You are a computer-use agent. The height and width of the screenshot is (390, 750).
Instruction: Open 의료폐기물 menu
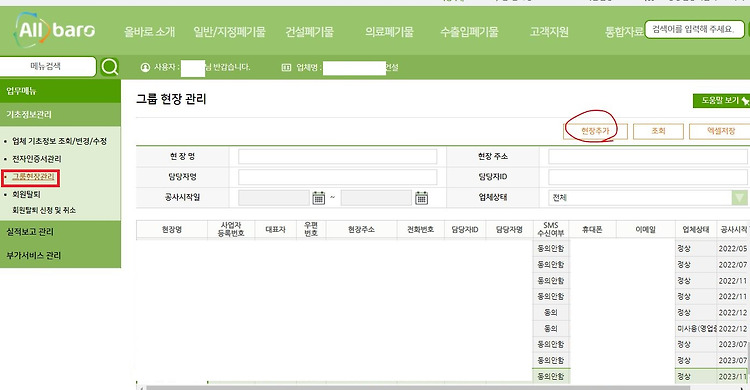[x=389, y=32]
